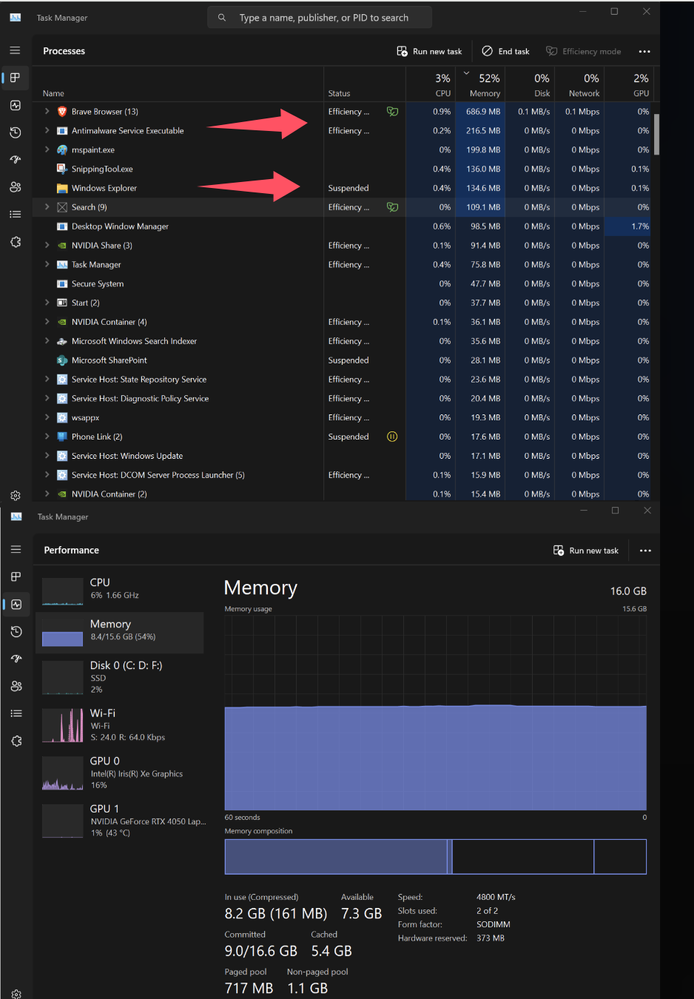Open Services sidebar icon in top window

[15, 241]
